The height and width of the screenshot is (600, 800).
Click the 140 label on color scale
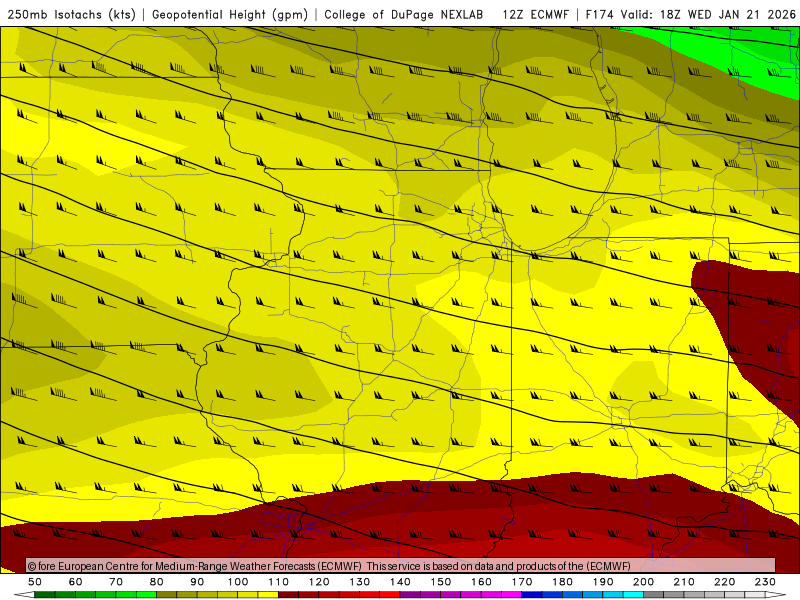point(400,582)
